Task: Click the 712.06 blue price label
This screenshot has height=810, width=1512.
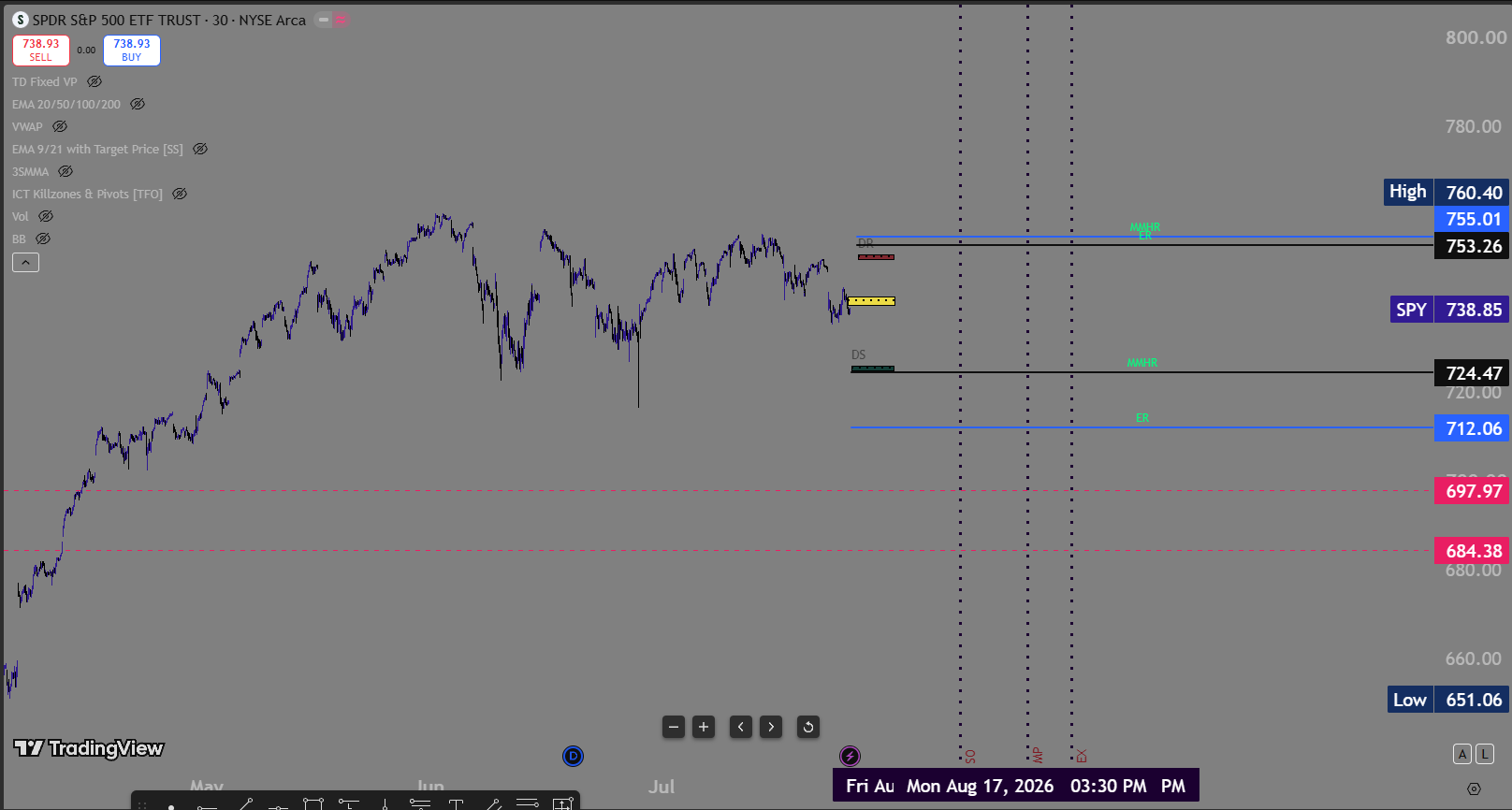Action: pos(1472,428)
